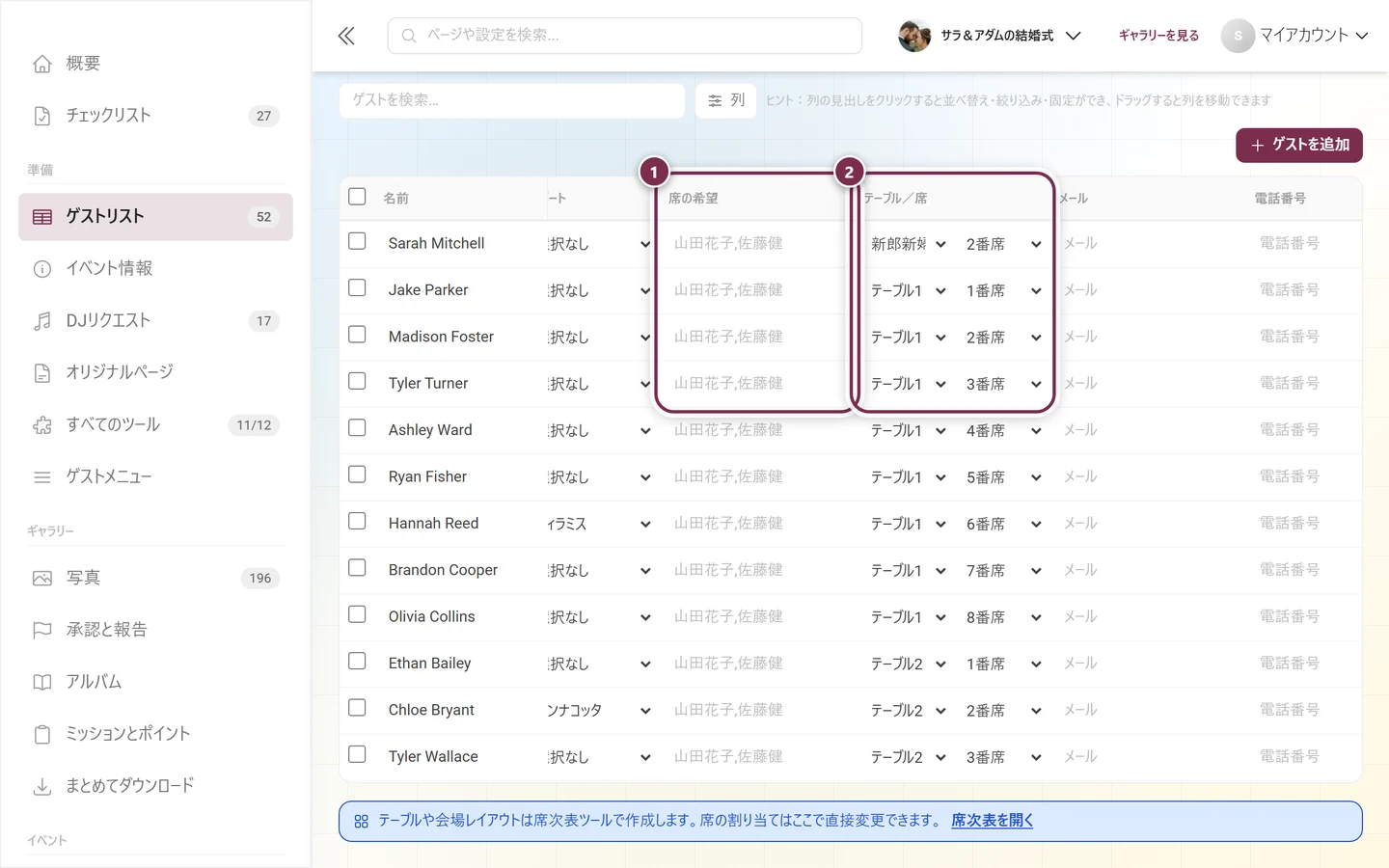Collapse the sidebar with double-chevron icon
Image resolution: width=1389 pixels, height=868 pixels.
pos(346,36)
